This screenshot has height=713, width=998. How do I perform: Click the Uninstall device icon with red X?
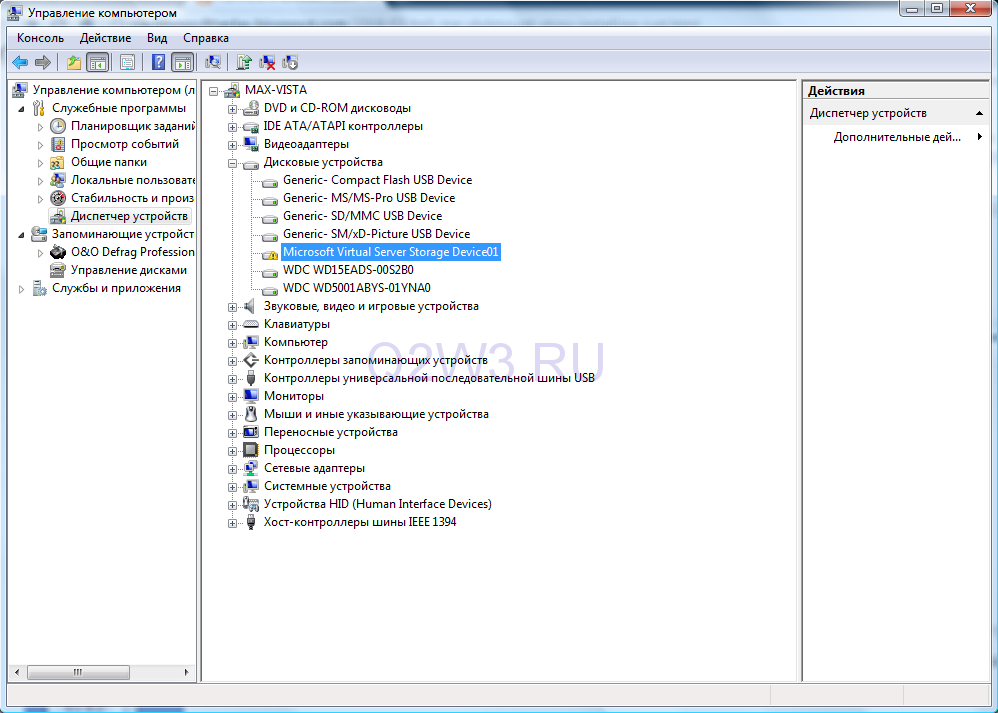(267, 62)
